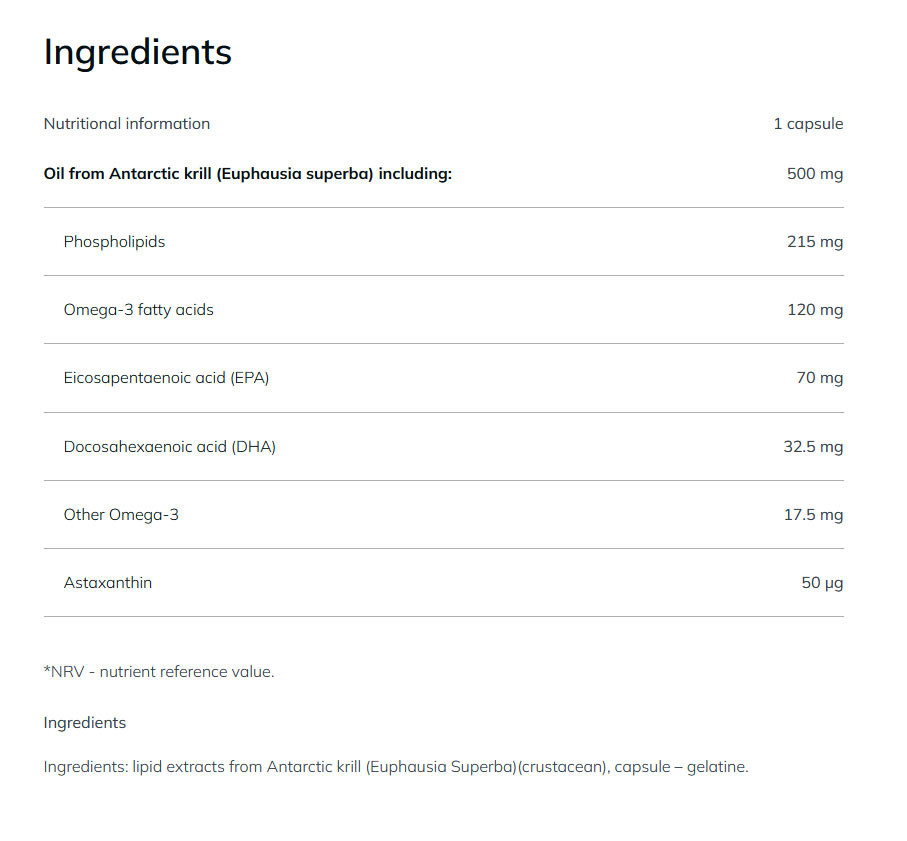This screenshot has width=907, height=841.
Task: Click the 215 mg phospholipids amount
Action: tap(815, 242)
